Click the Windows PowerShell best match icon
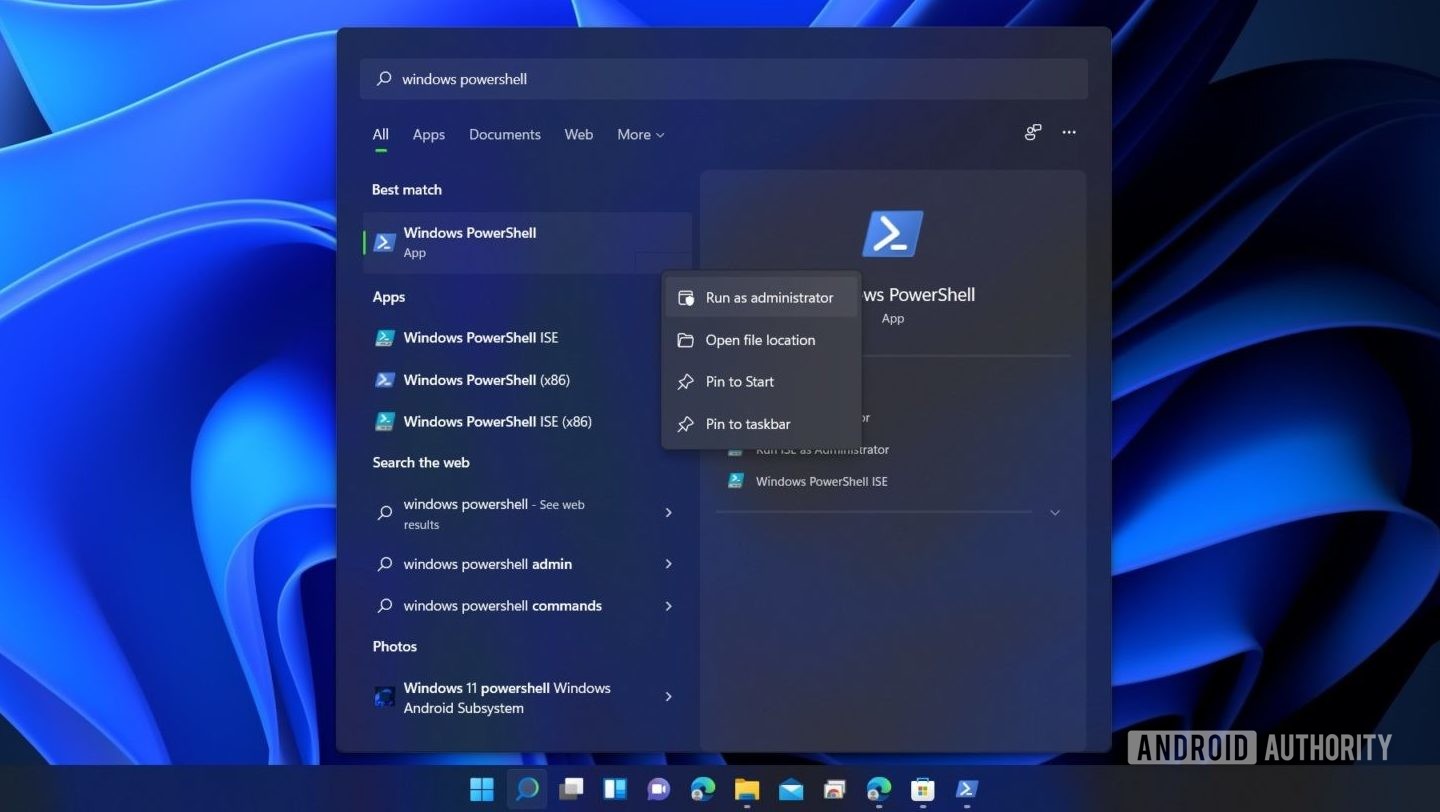1440x812 pixels. (384, 242)
